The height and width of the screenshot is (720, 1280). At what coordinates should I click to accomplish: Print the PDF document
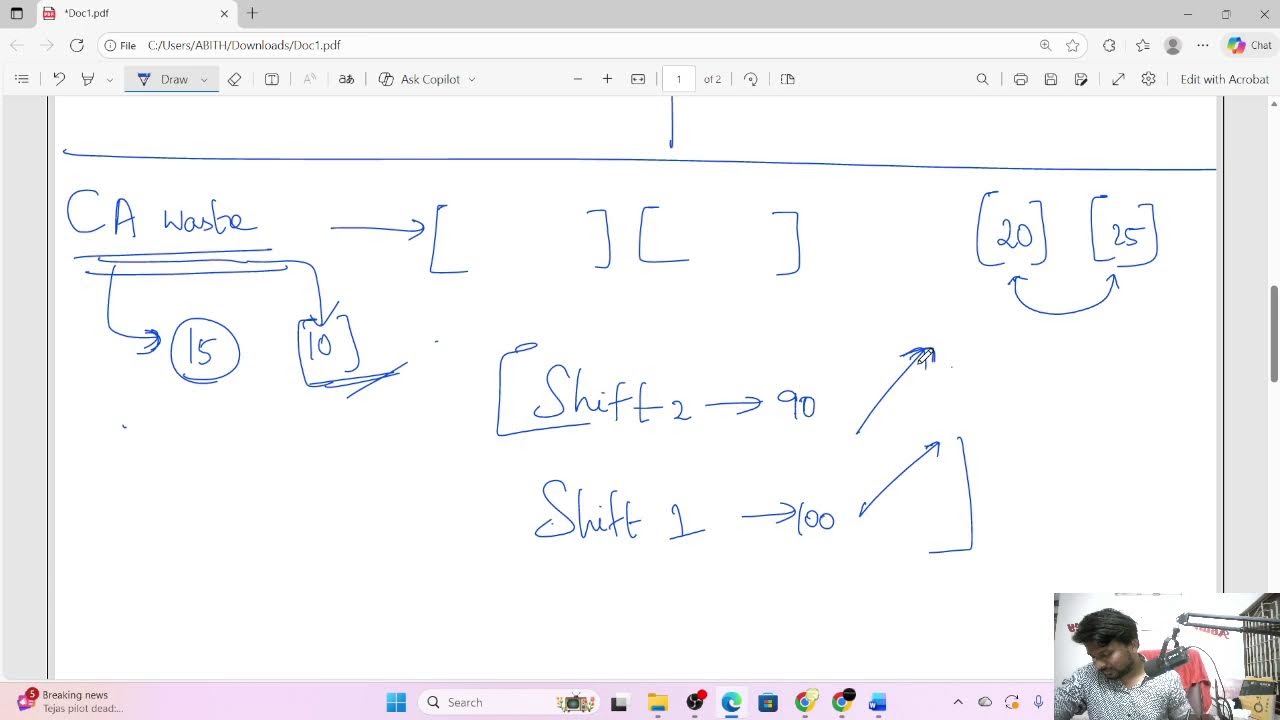tap(1020, 79)
